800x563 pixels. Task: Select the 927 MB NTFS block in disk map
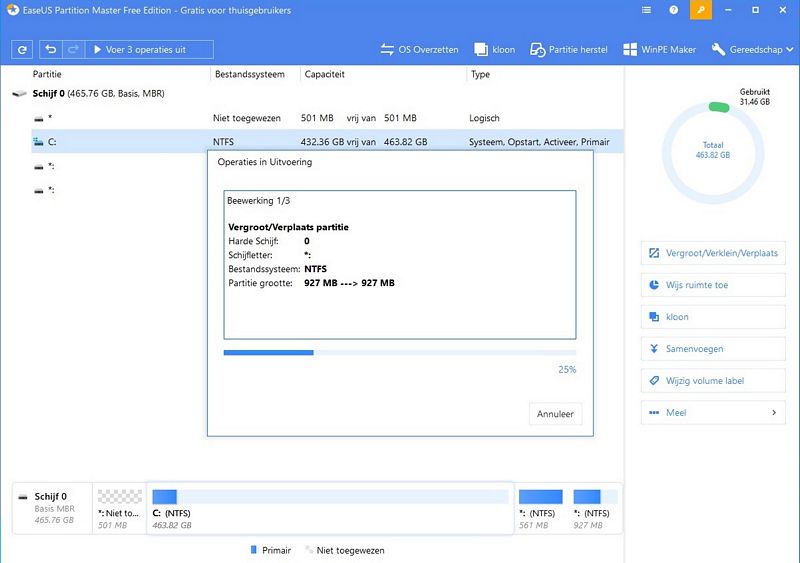click(595, 508)
